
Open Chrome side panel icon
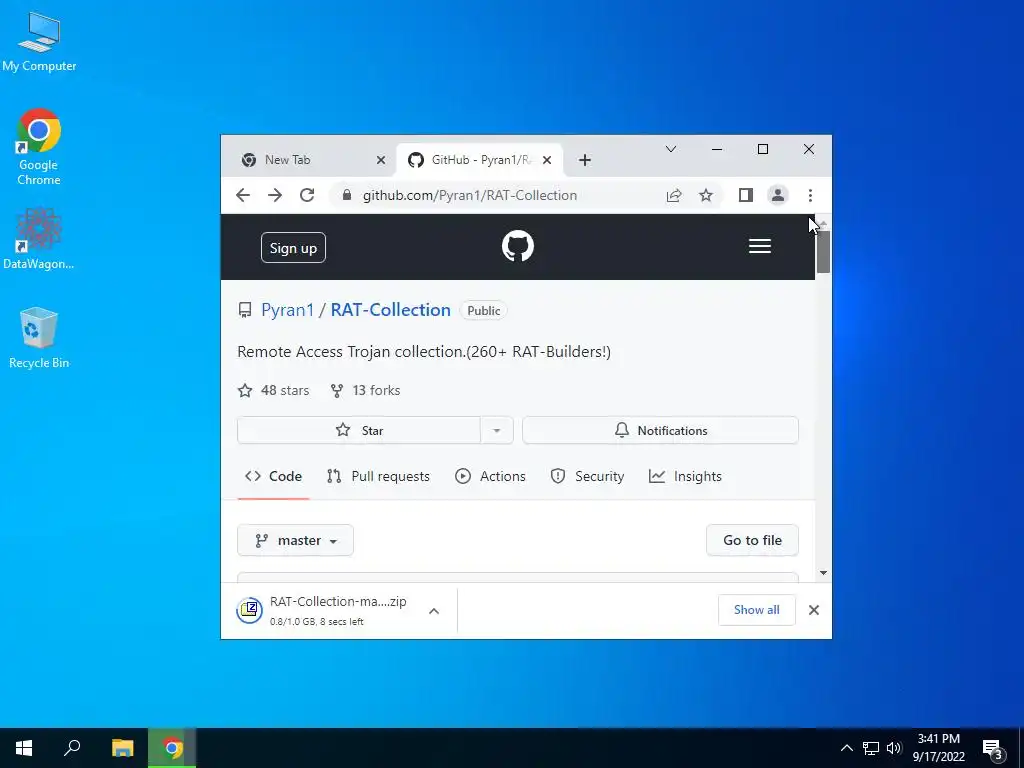point(746,195)
